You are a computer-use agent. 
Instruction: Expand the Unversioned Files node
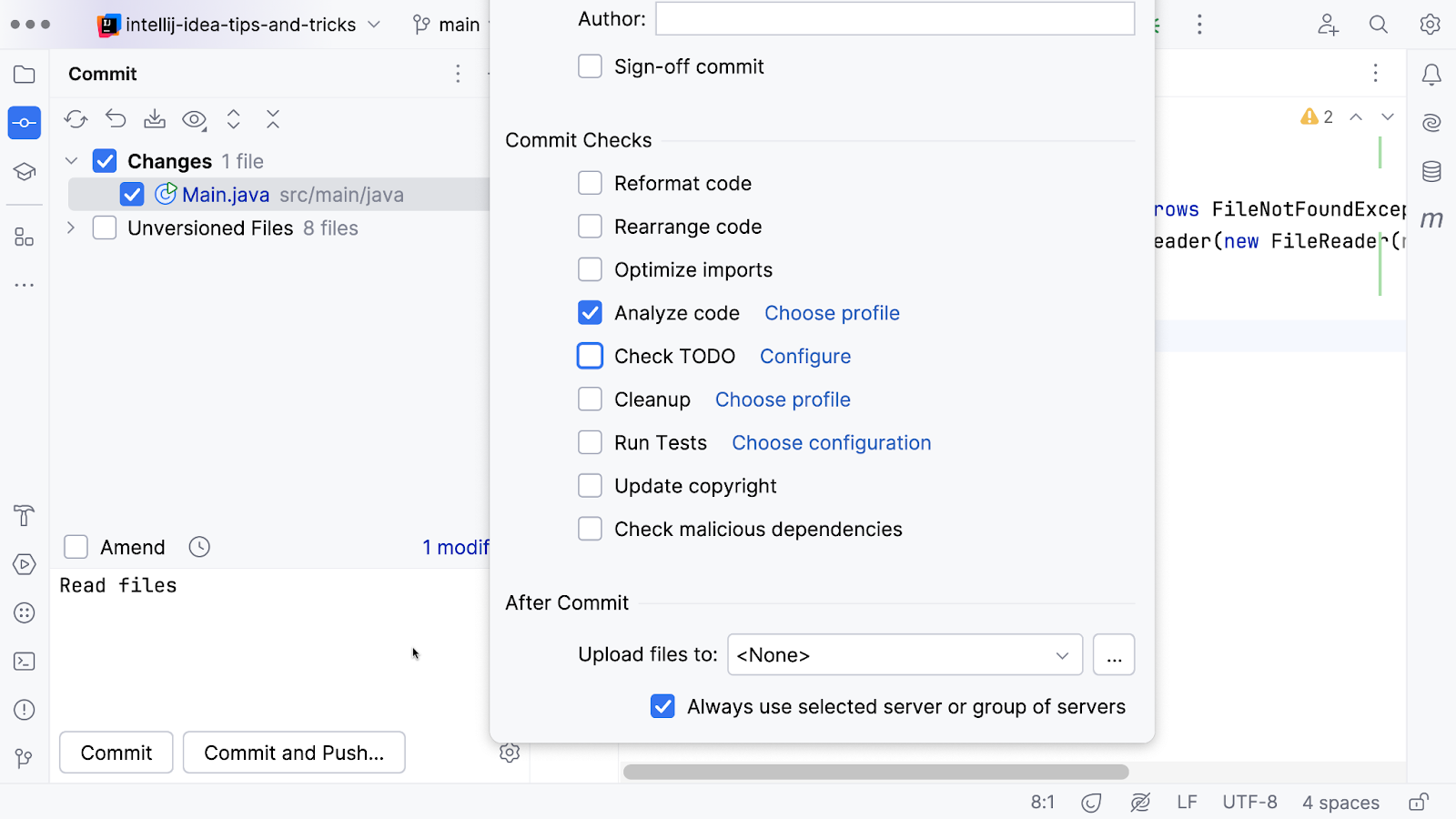pyautogui.click(x=71, y=228)
